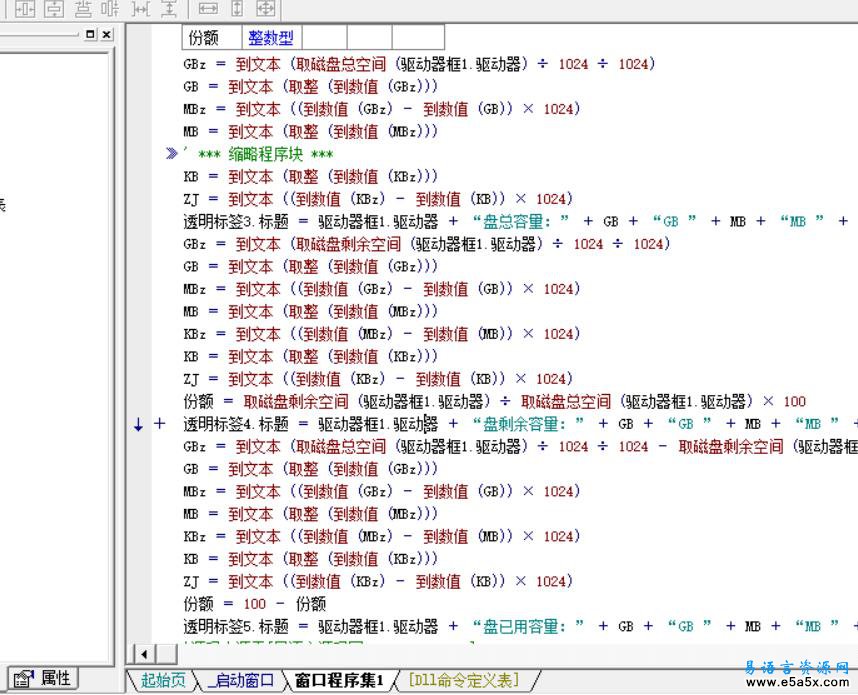Click the center horizontally in window icon
Viewport: 858px width, 695px height.
25,9
